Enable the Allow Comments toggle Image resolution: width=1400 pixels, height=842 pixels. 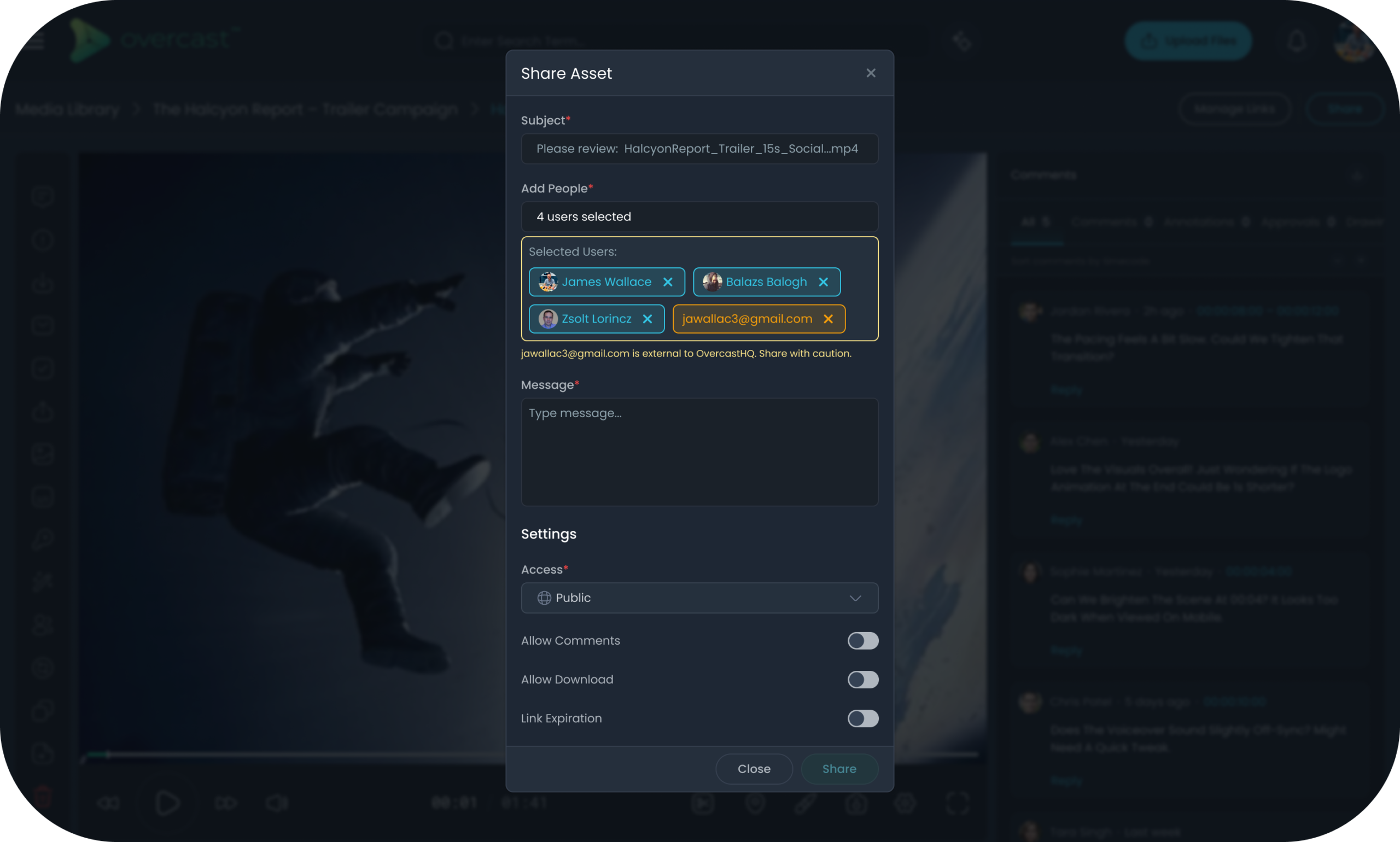pyautogui.click(x=862, y=641)
